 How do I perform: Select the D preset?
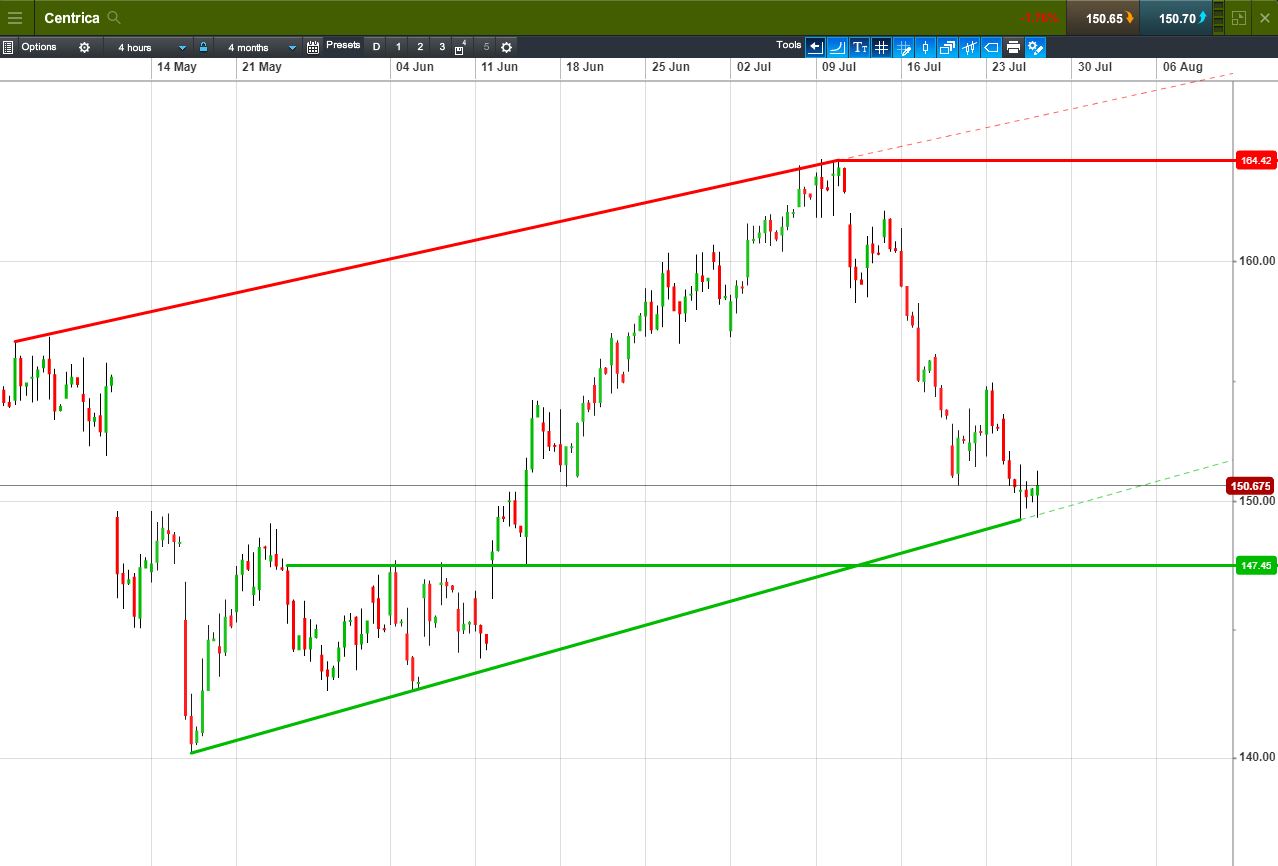pyautogui.click(x=376, y=47)
